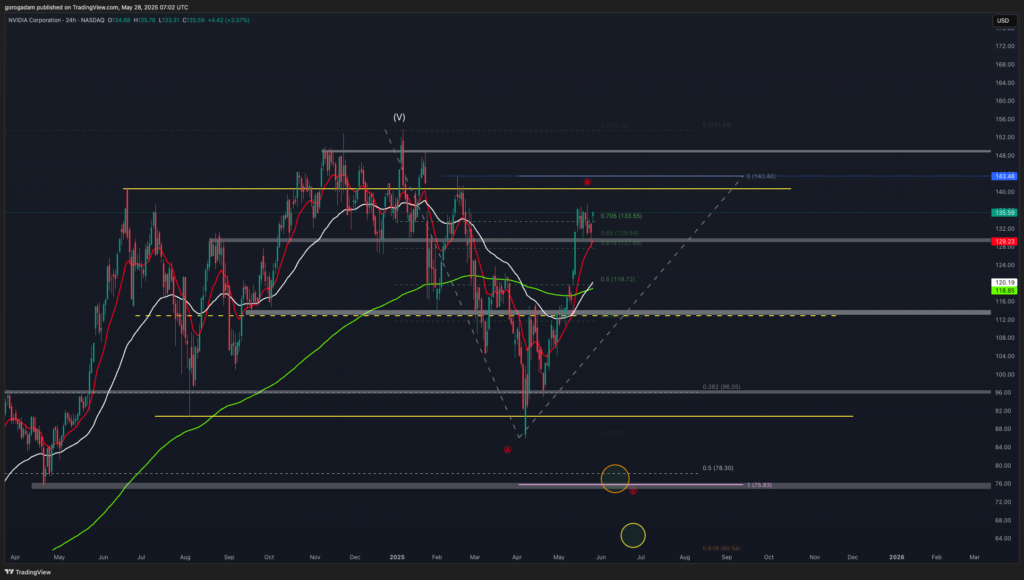Screen dimensions: 1024x580
Task: Select the red circled C wave marker
Action: click(633, 490)
